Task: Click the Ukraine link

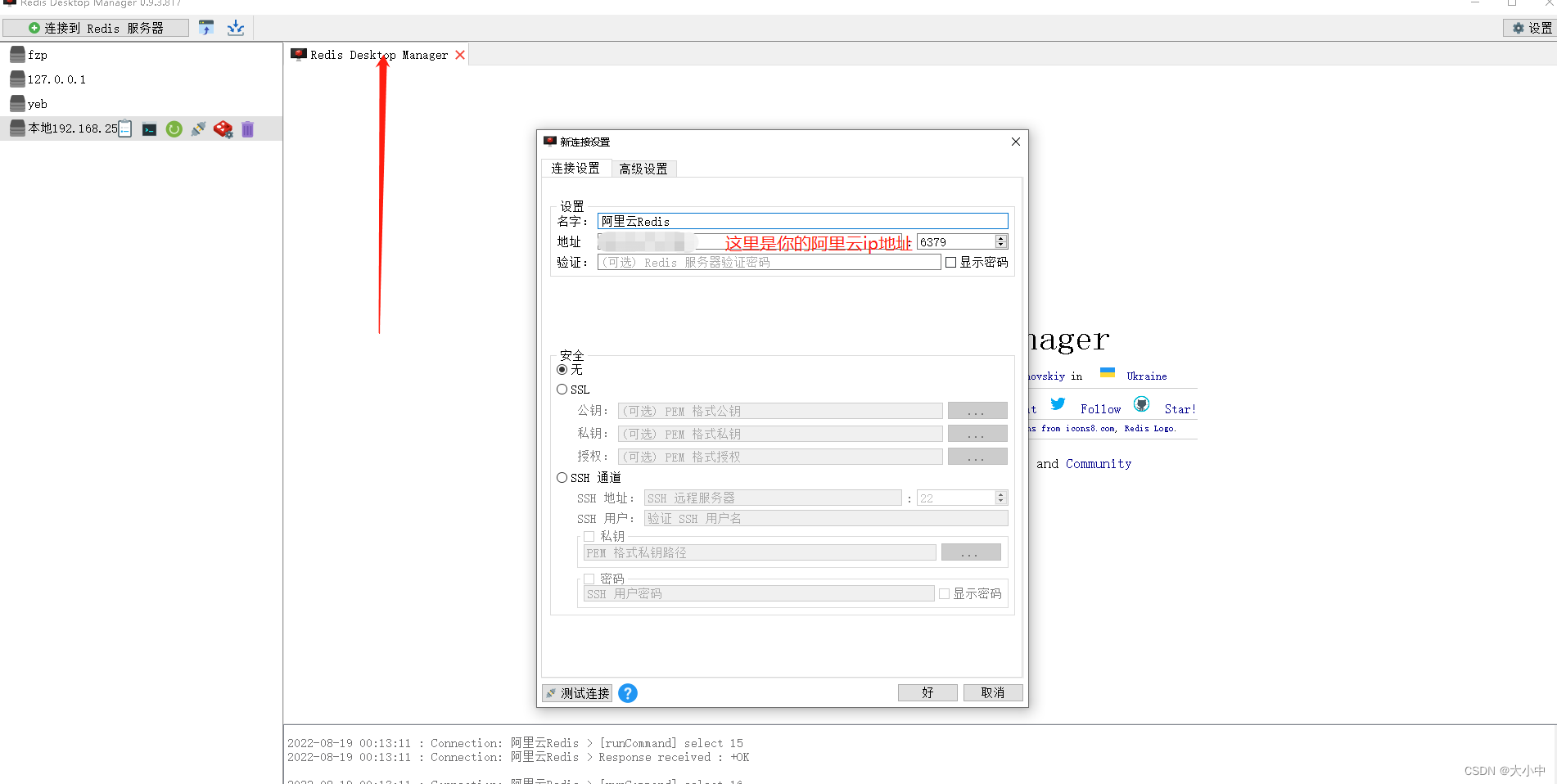Action: (1146, 376)
